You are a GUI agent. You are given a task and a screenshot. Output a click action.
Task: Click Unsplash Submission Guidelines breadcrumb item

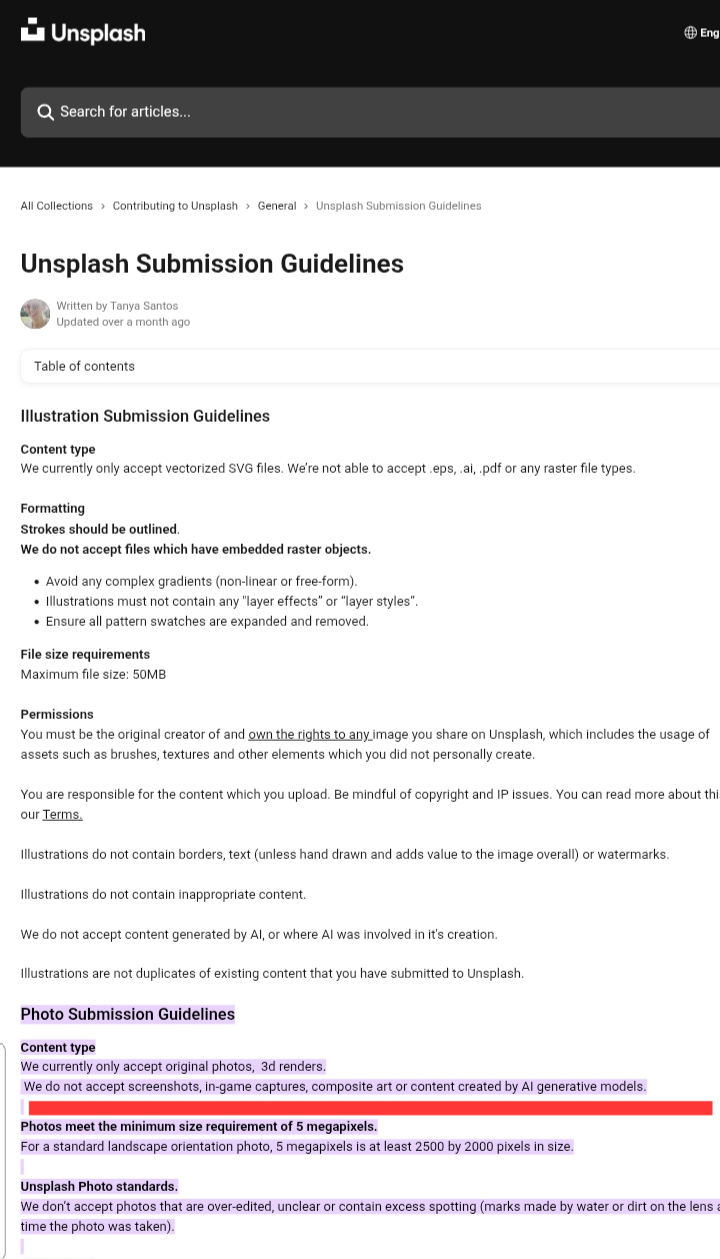[x=398, y=206]
